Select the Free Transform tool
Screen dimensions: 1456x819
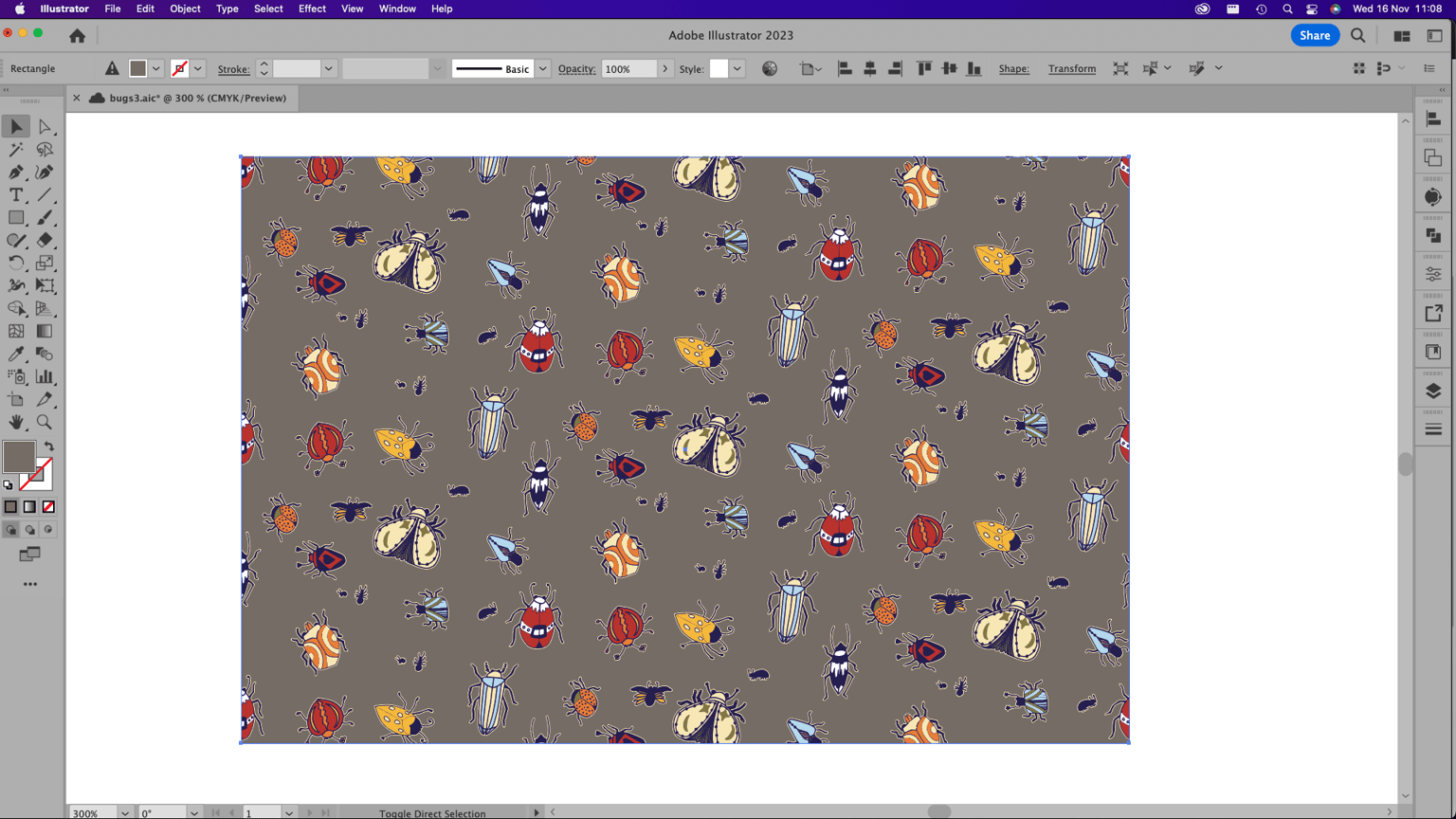pos(45,285)
